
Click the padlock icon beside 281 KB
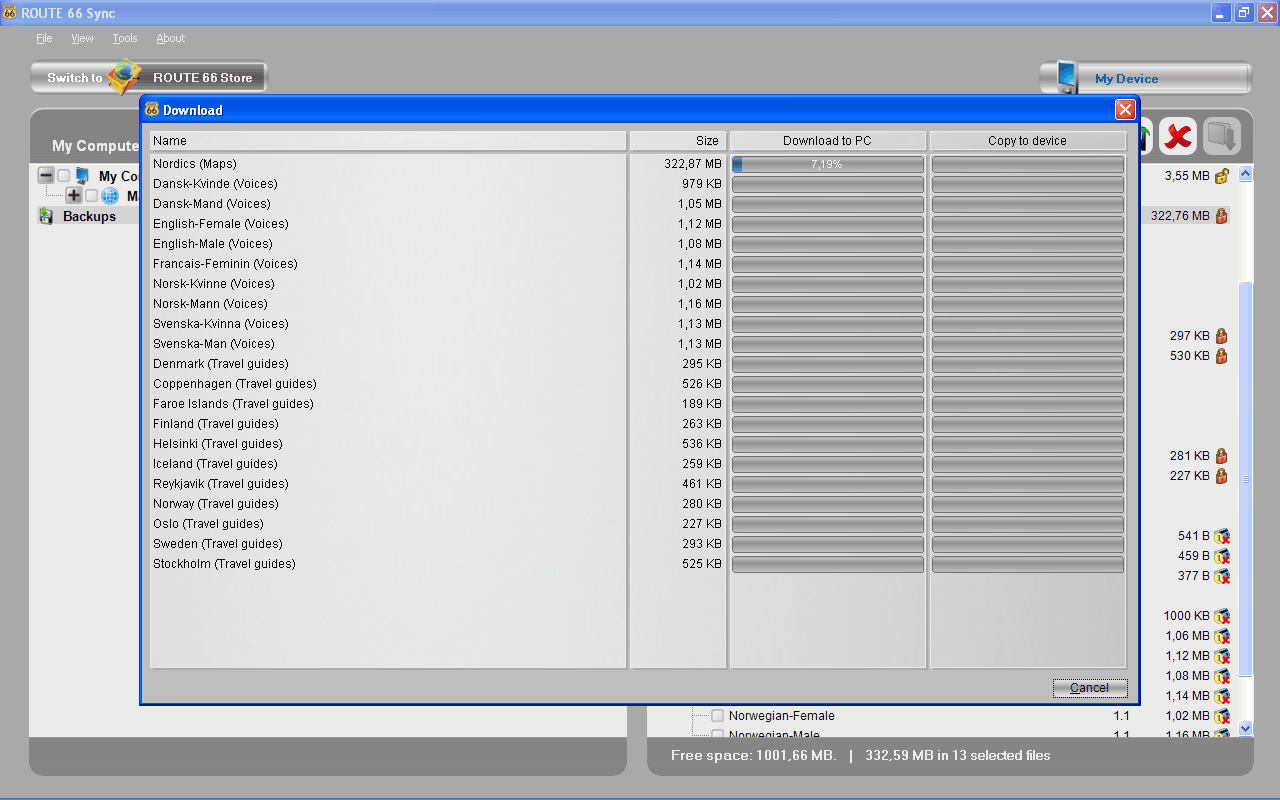1221,456
